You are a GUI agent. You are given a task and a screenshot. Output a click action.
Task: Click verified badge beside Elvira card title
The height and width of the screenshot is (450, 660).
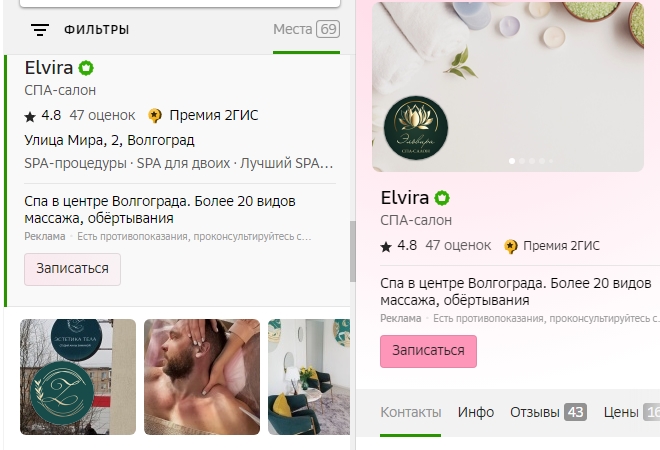[x=442, y=198]
